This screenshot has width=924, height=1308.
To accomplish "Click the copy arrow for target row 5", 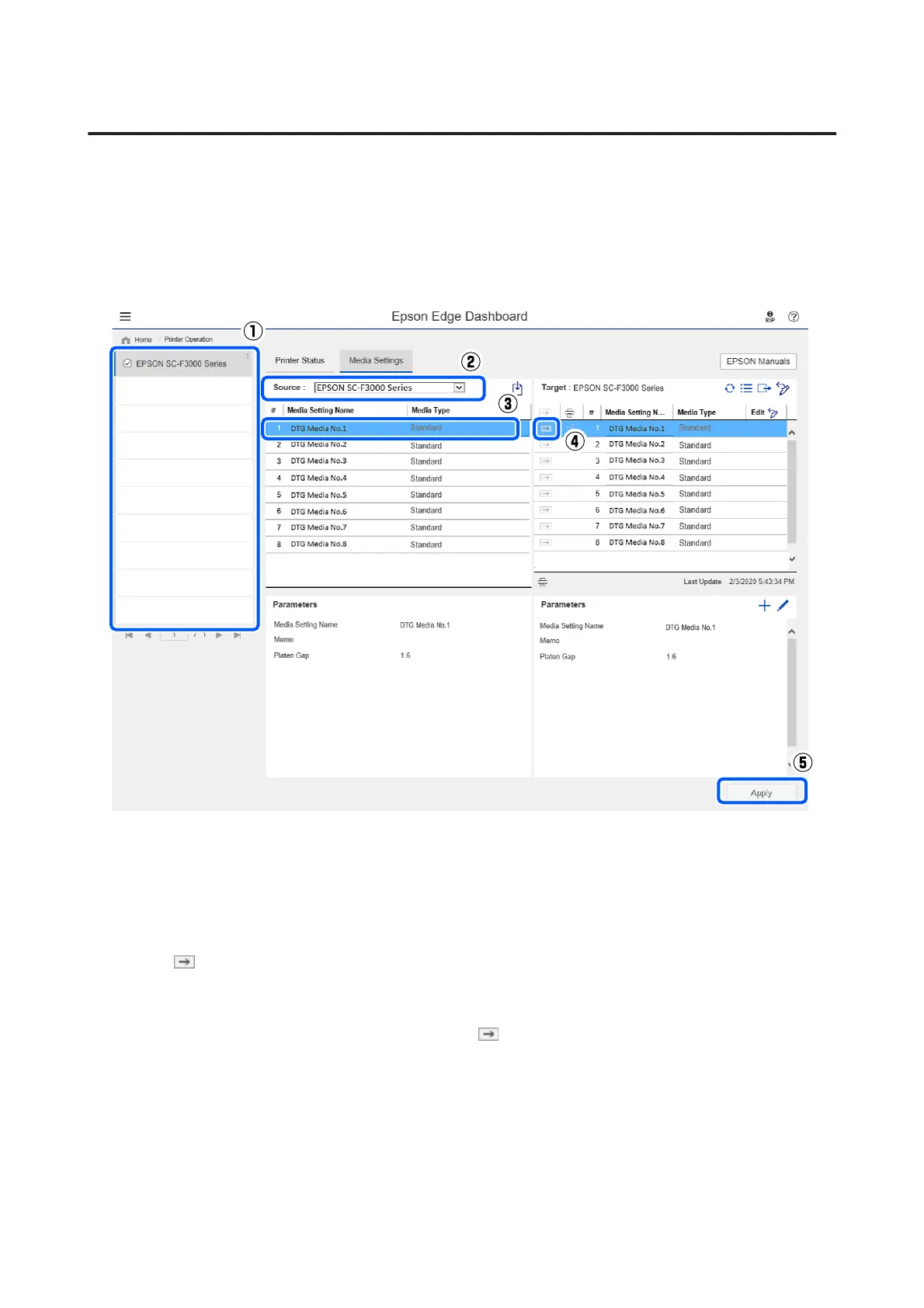I will 546,494.
